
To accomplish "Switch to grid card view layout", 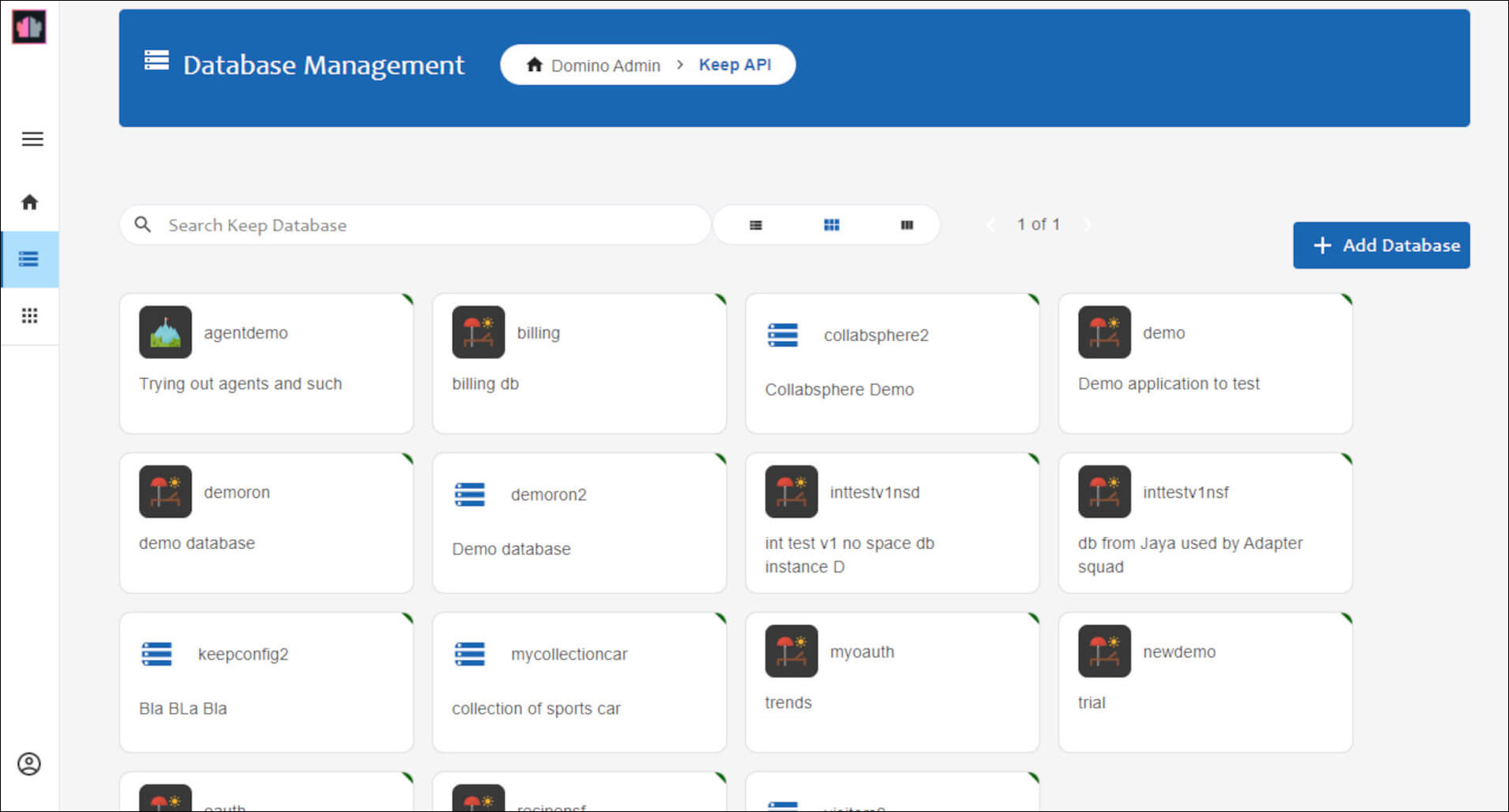I will click(x=832, y=225).
